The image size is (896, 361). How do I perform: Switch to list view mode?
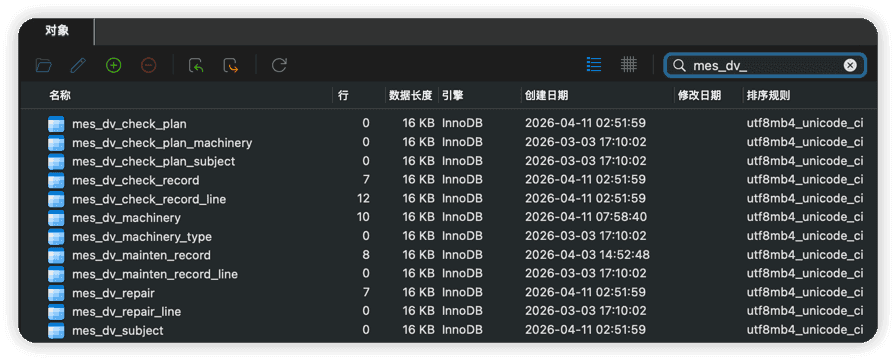point(594,65)
